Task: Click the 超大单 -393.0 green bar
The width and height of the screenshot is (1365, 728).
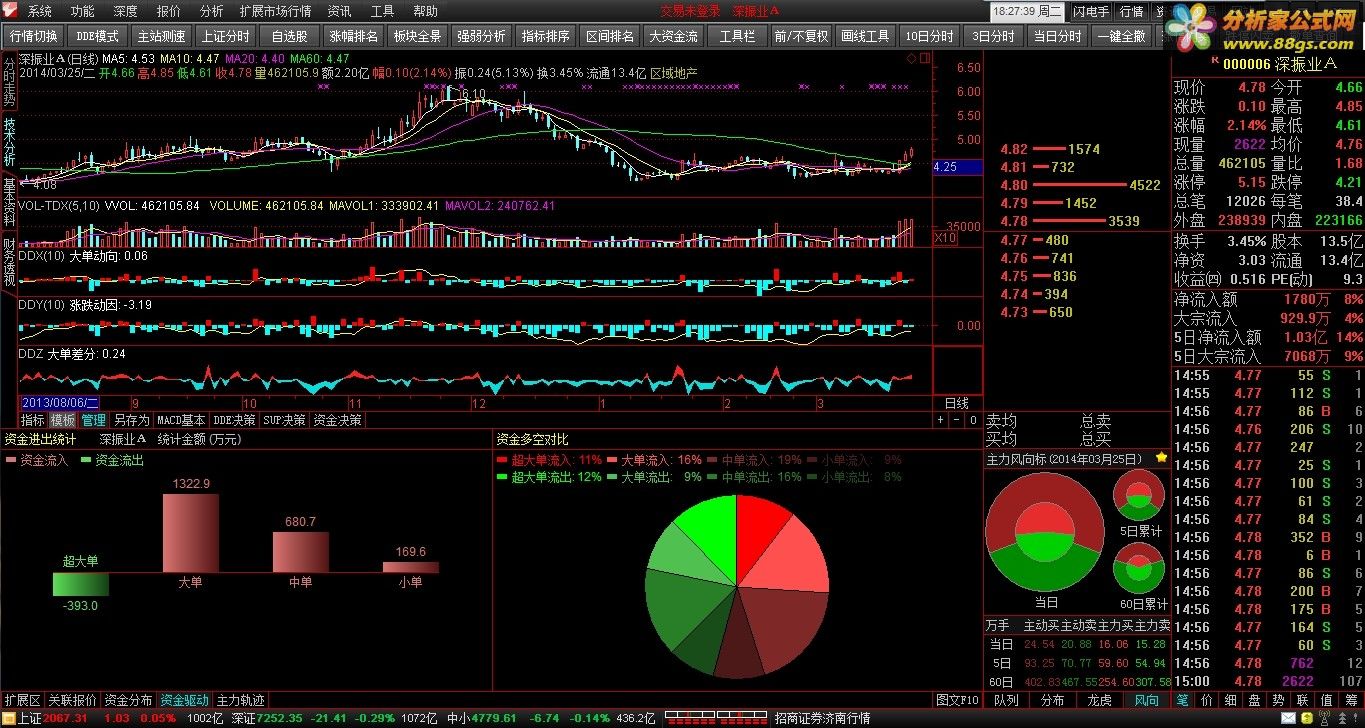Action: [80, 584]
